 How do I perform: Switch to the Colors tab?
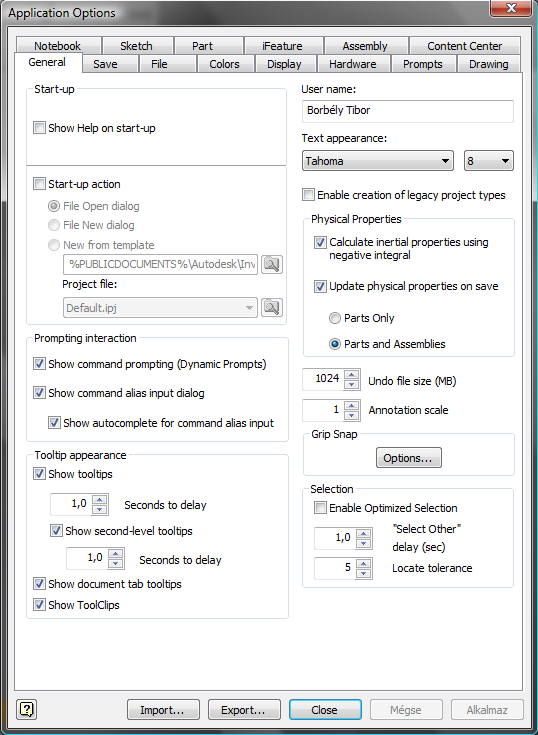tap(224, 64)
